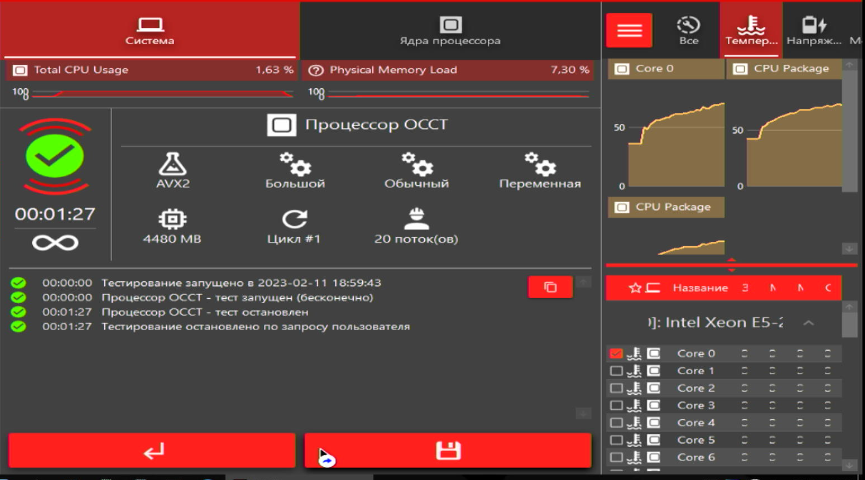Copy the test log with the copy button
Viewport: 865px width, 480px height.
550,287
